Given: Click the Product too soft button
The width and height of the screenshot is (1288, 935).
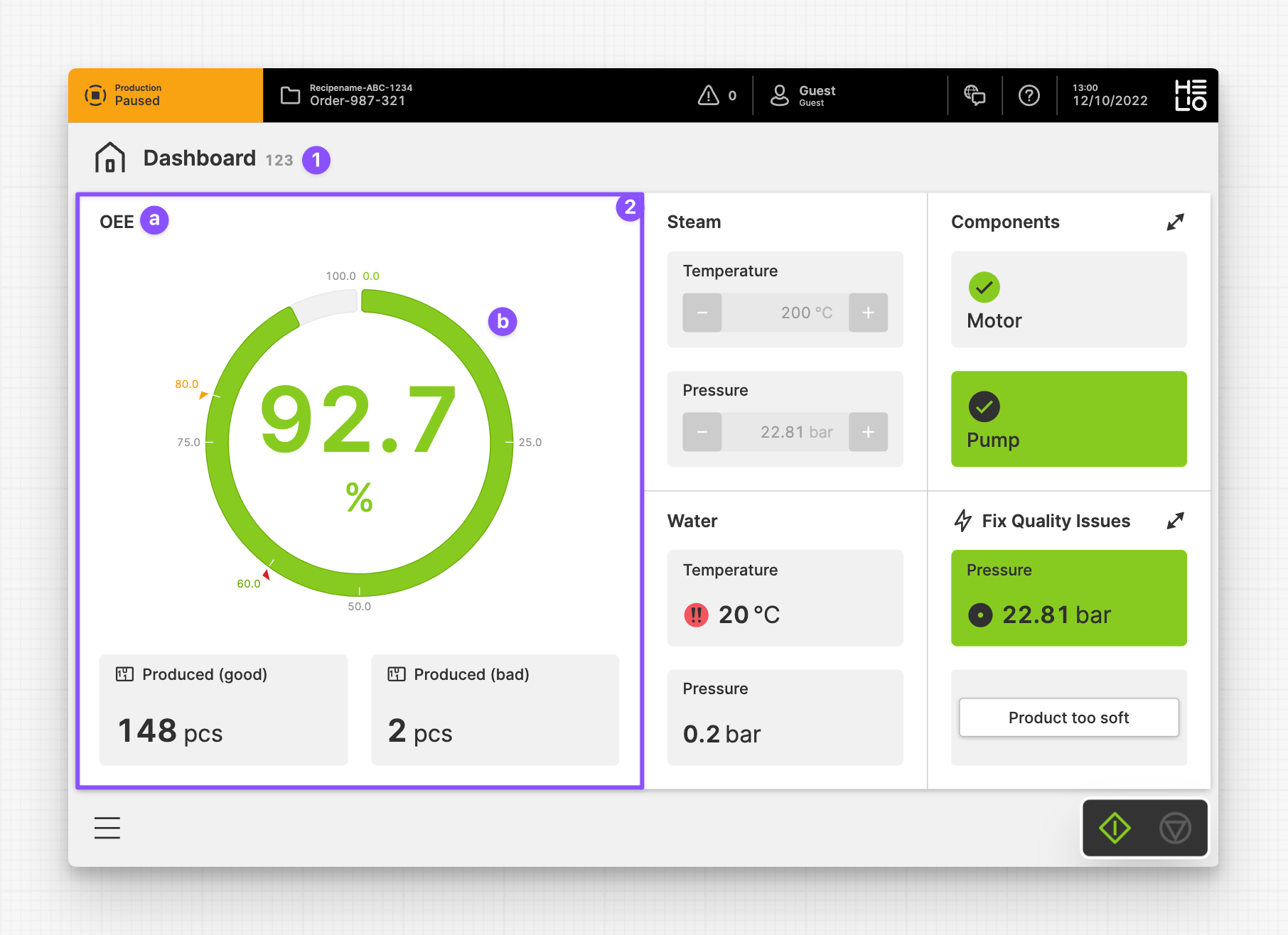Looking at the screenshot, I should click(1068, 718).
